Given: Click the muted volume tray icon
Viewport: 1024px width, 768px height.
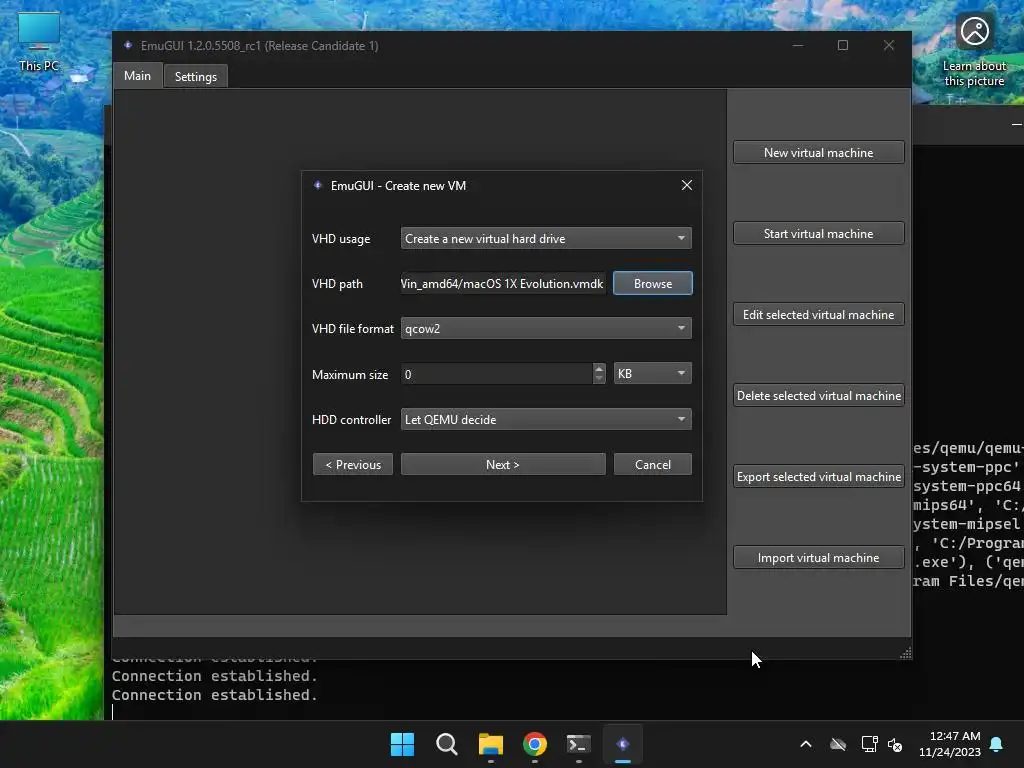Looking at the screenshot, I should click(895, 744).
